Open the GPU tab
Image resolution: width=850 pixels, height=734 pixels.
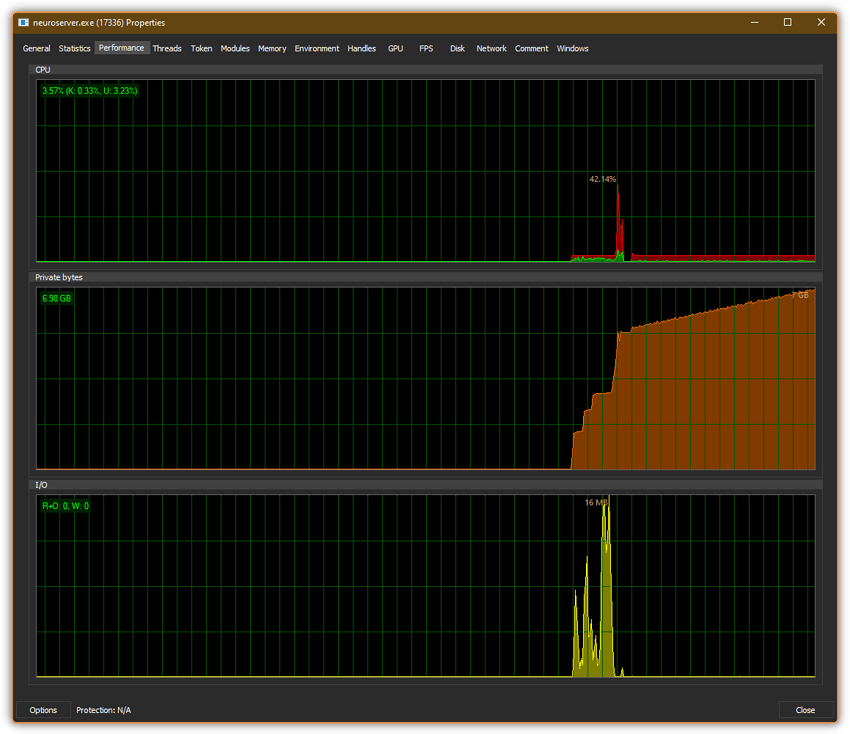395,48
